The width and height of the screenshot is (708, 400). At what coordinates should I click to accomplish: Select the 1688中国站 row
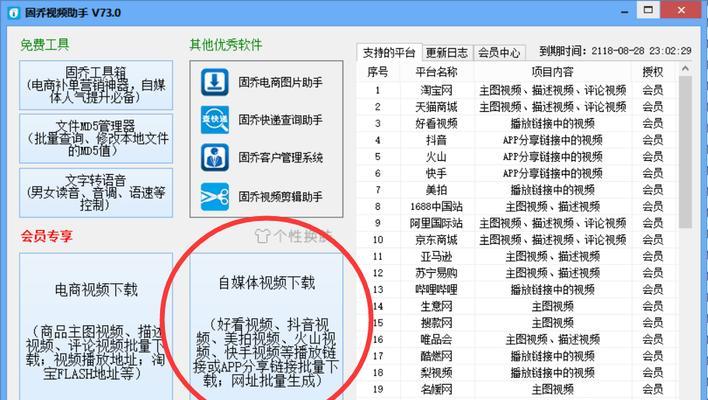[517, 206]
